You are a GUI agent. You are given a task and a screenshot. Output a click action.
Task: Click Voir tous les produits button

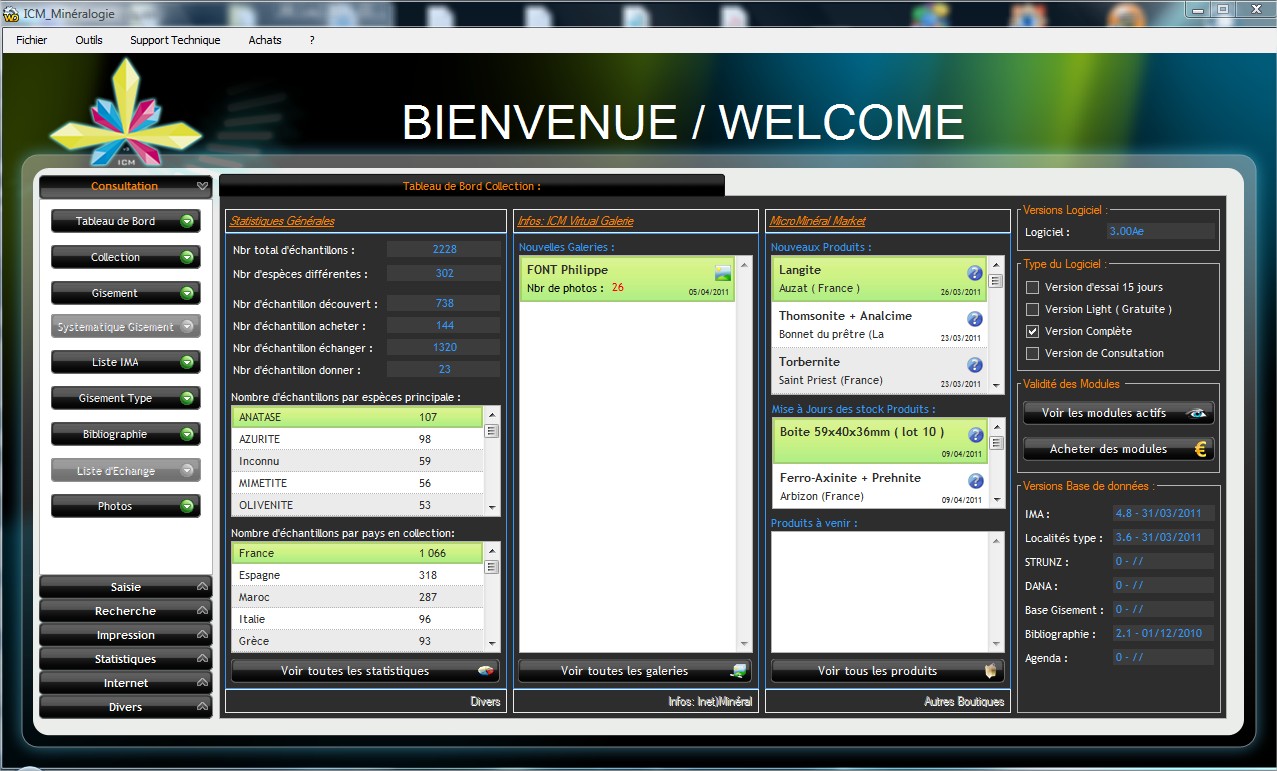click(x=887, y=671)
